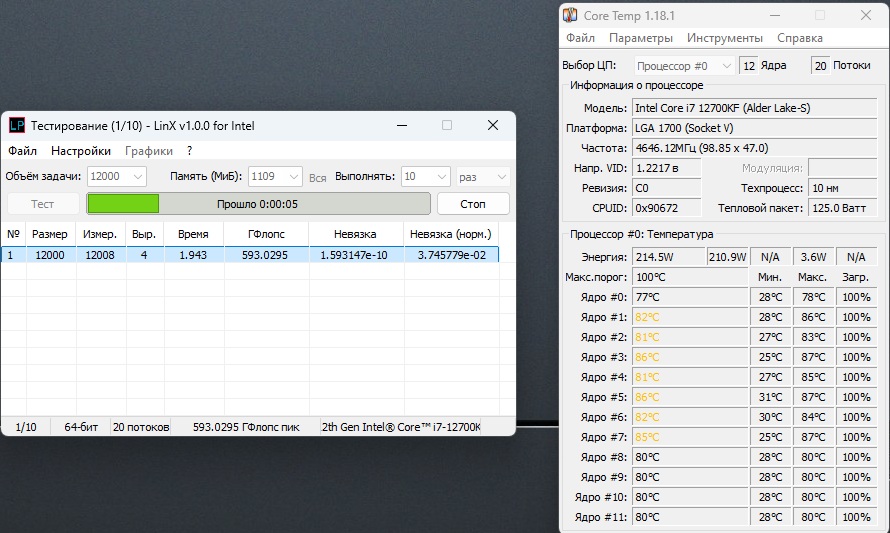The image size is (890, 533).
Task: Click the 3.6W power reading
Action: tap(813, 257)
